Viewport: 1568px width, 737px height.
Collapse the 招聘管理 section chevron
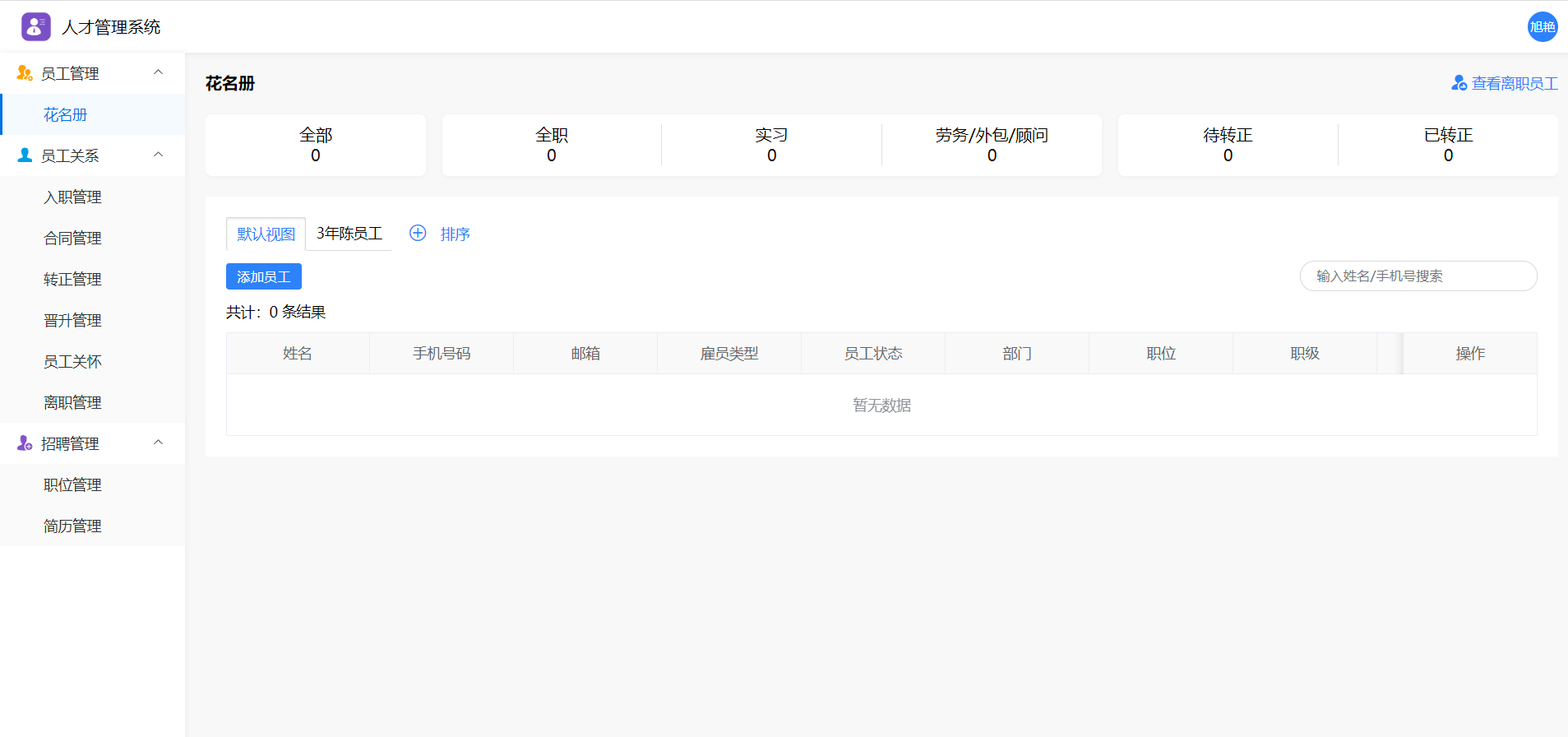pos(159,443)
